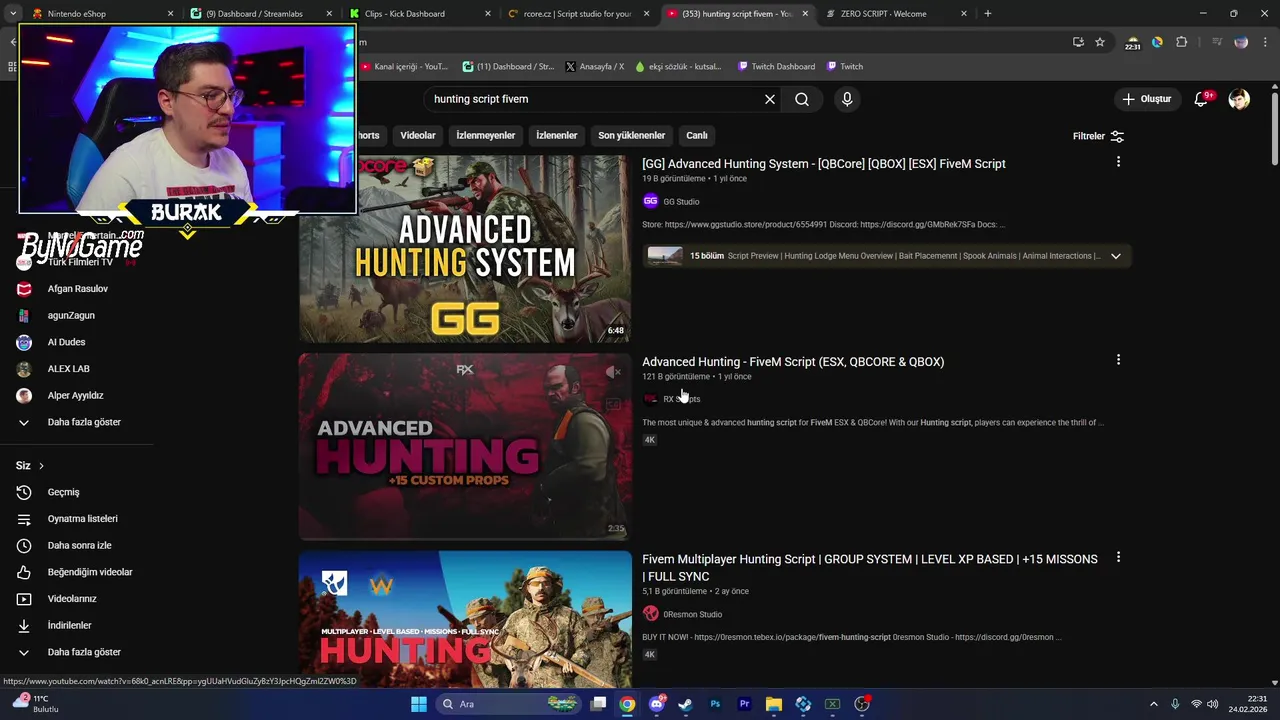Open the Filtreler filter options
This screenshot has height=720, width=1280.
pos(1098,136)
